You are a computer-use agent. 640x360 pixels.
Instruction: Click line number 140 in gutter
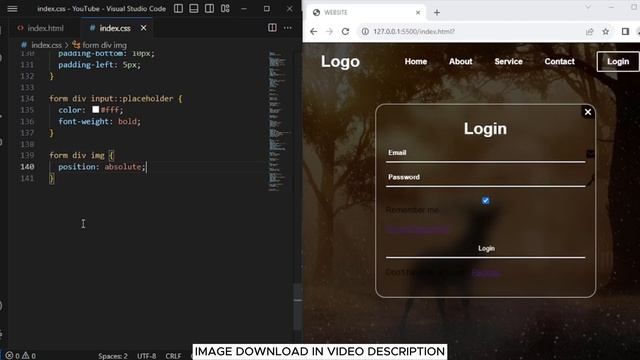point(27,167)
